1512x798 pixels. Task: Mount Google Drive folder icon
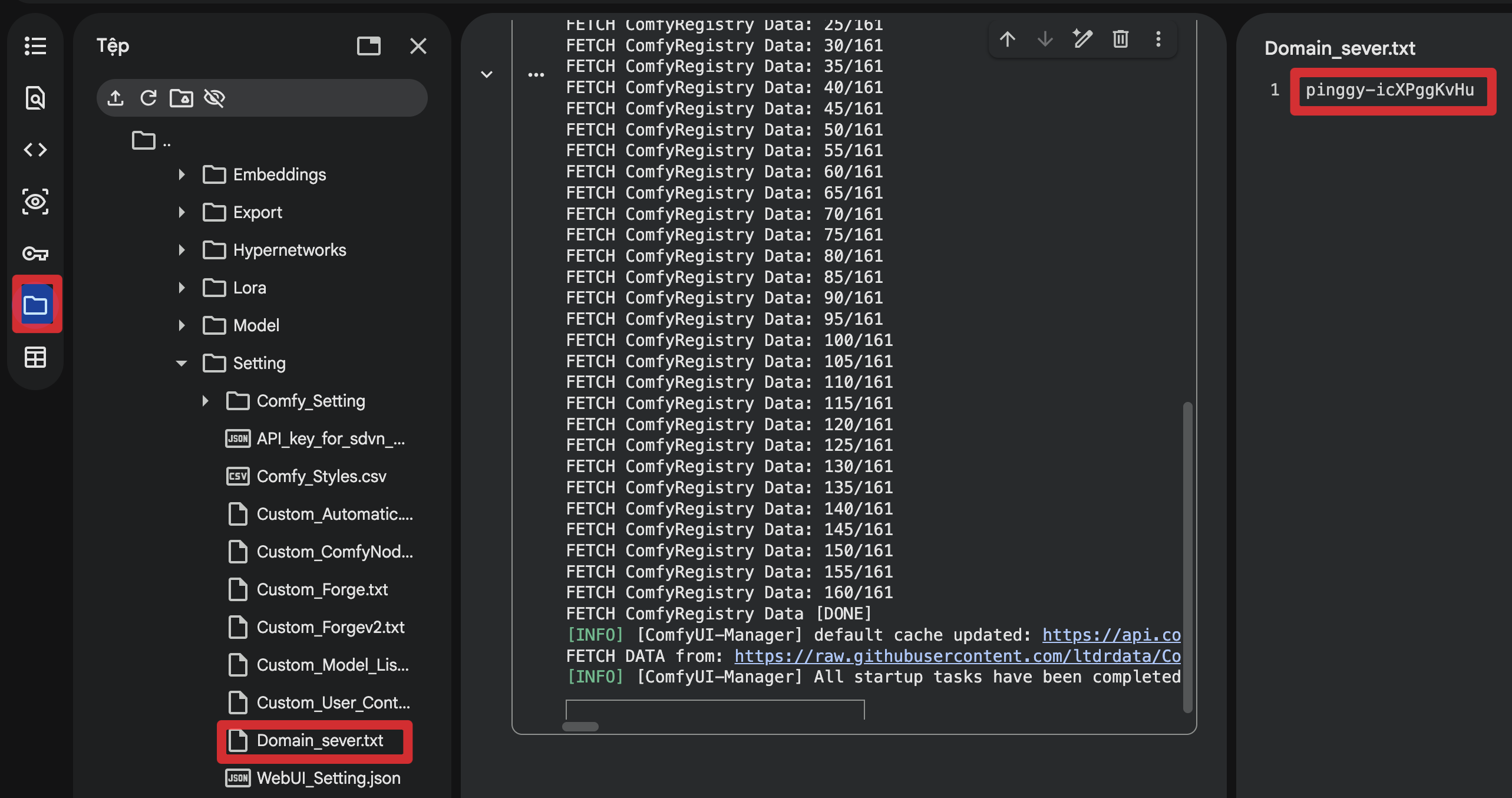tap(181, 98)
